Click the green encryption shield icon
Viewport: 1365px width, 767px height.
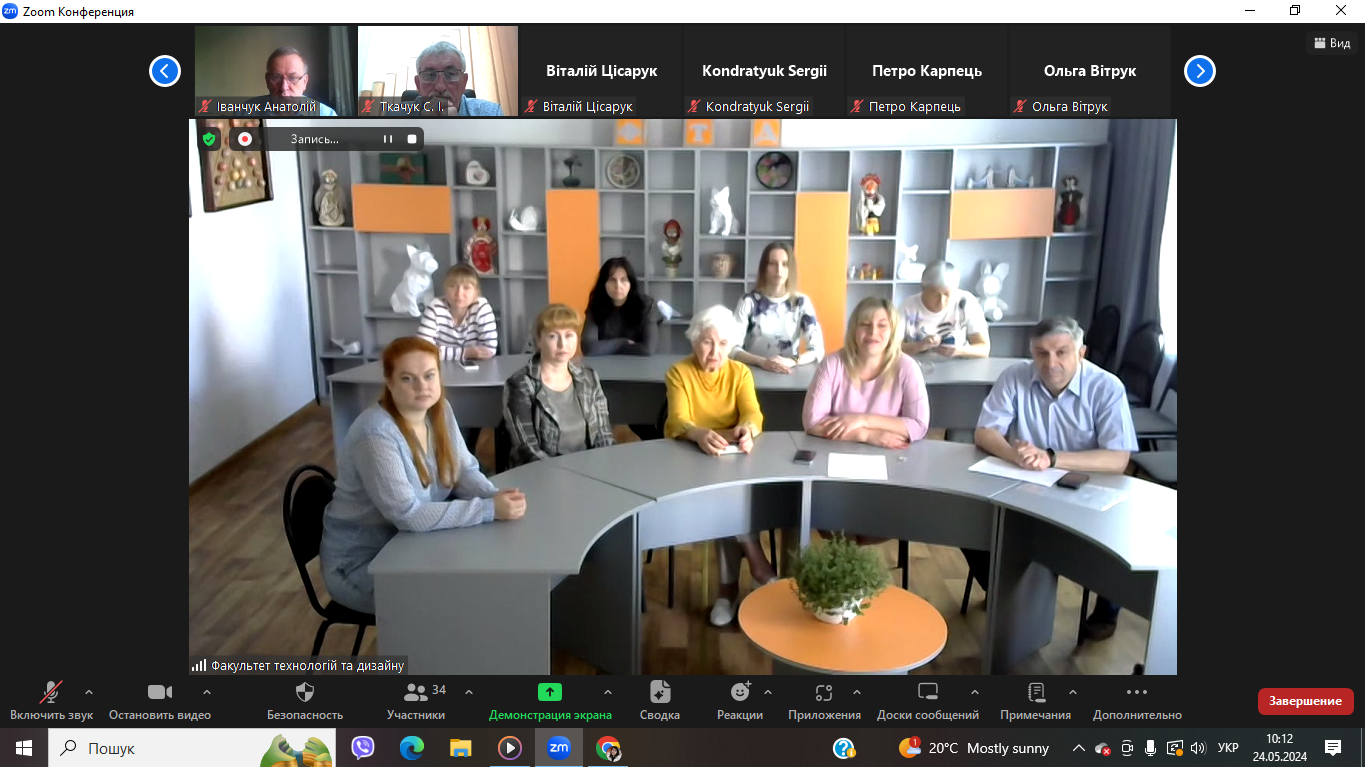[x=209, y=139]
